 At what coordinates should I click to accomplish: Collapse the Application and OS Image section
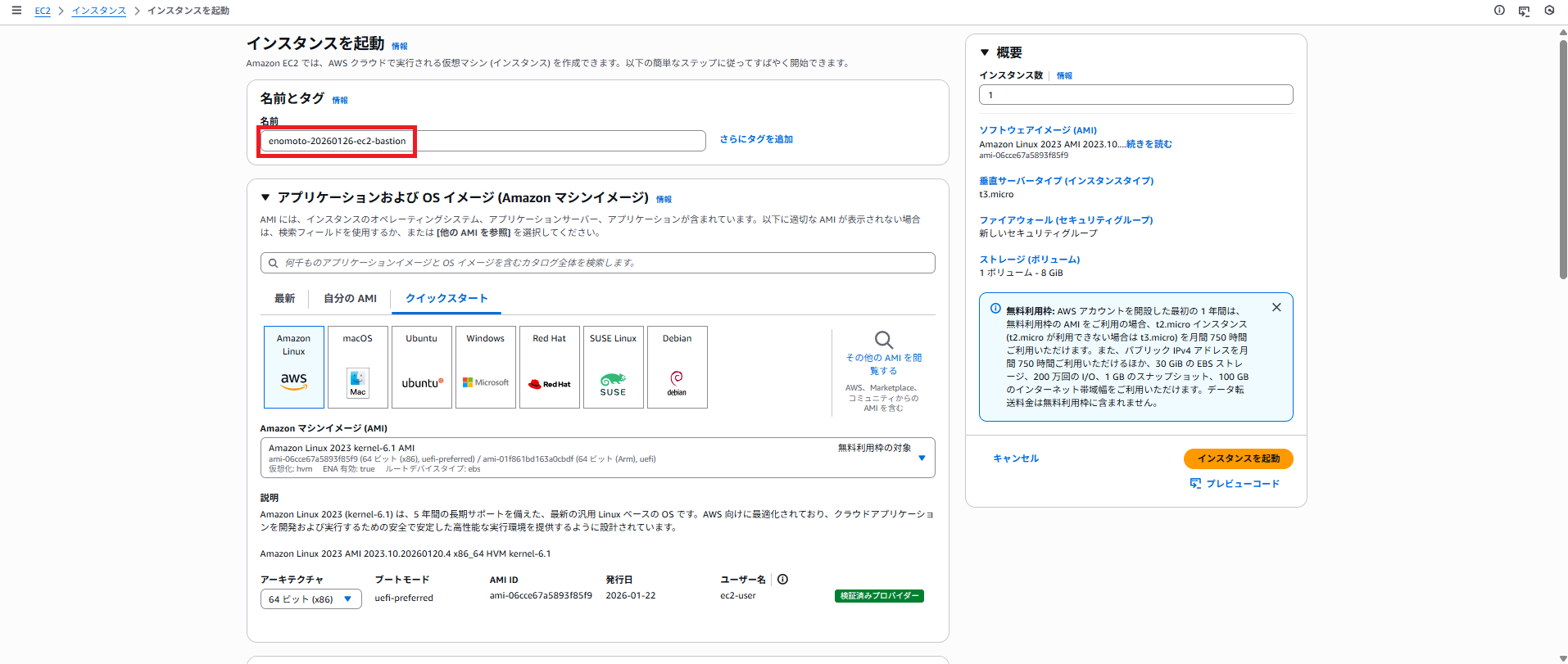pos(265,198)
